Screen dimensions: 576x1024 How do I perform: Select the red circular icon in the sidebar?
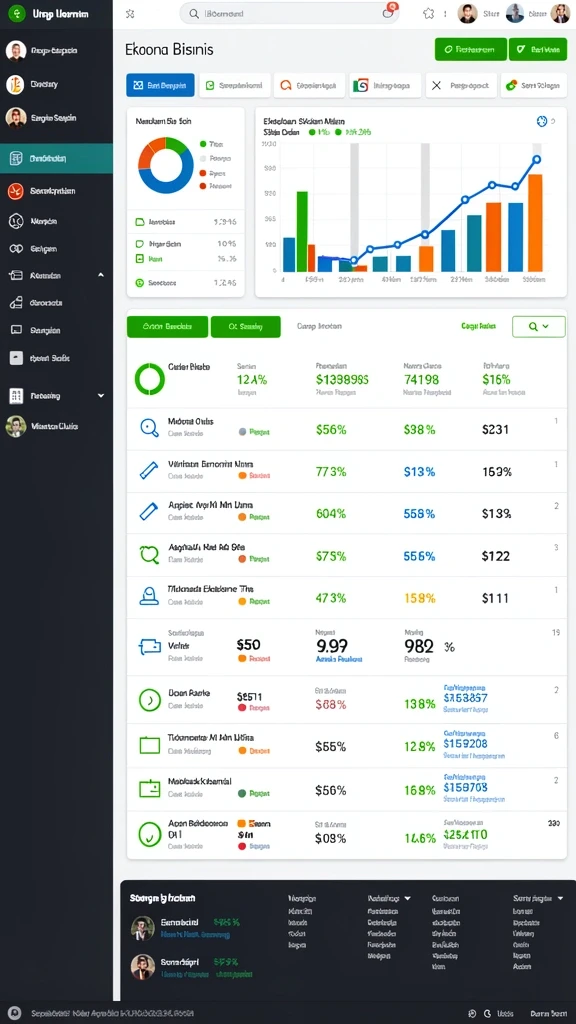(x=16, y=191)
